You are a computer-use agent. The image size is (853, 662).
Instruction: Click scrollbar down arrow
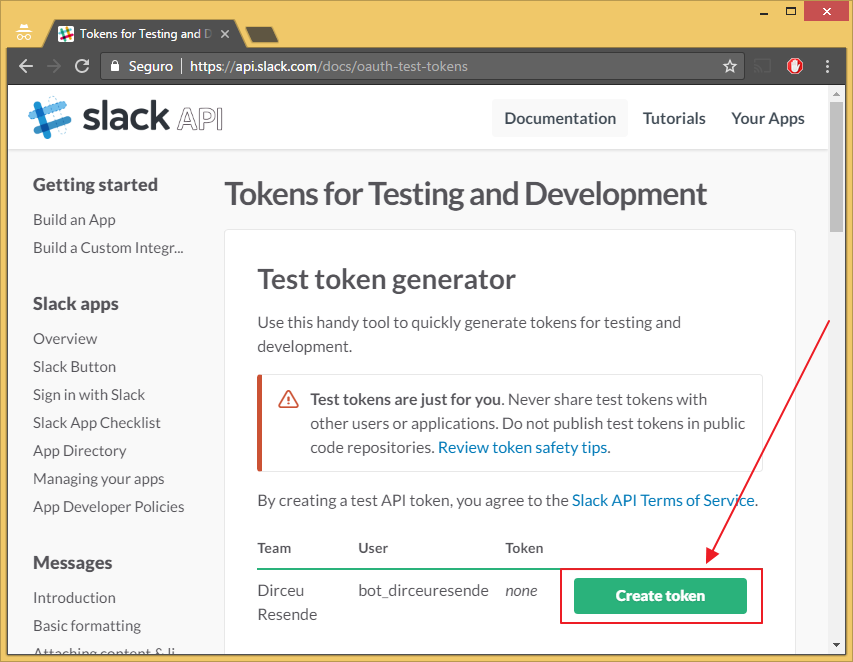pyautogui.click(x=836, y=645)
